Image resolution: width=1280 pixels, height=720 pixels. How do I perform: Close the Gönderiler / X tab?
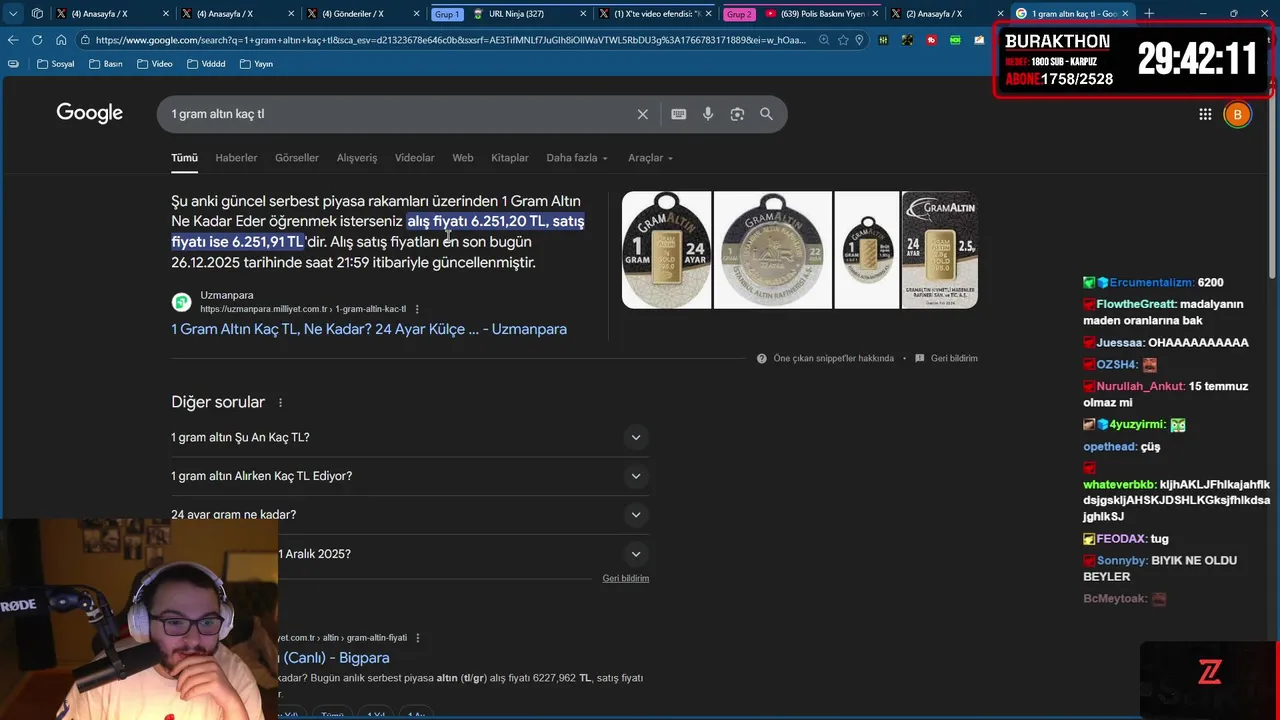[x=416, y=14]
